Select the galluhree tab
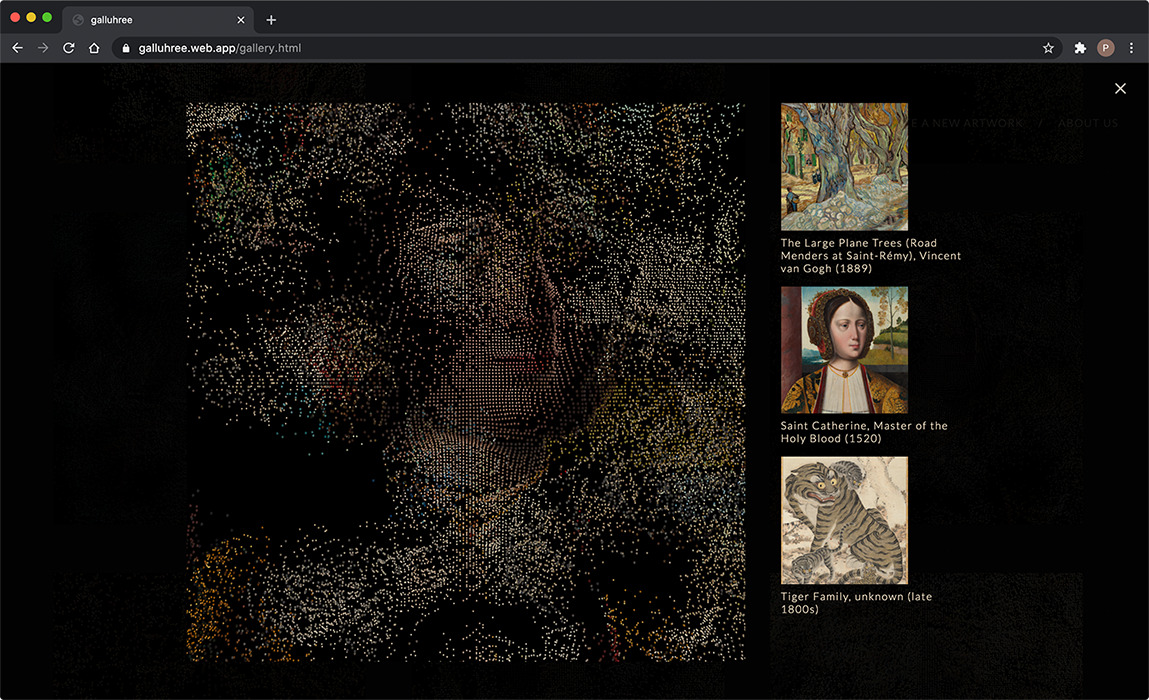This screenshot has height=700, width=1149. pyautogui.click(x=158, y=20)
